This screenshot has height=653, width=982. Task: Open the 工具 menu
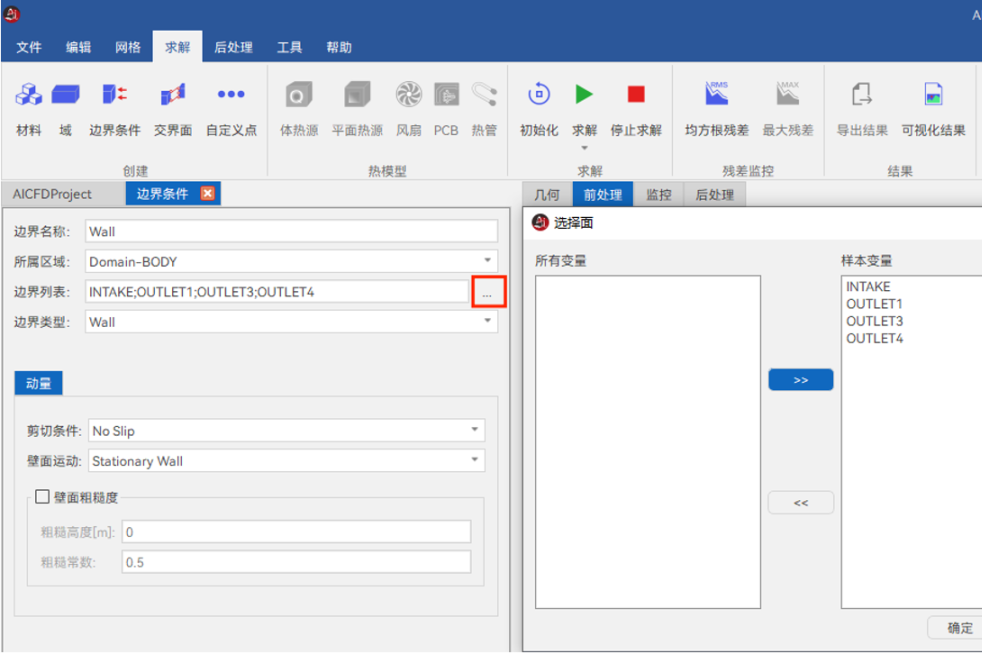(289, 47)
